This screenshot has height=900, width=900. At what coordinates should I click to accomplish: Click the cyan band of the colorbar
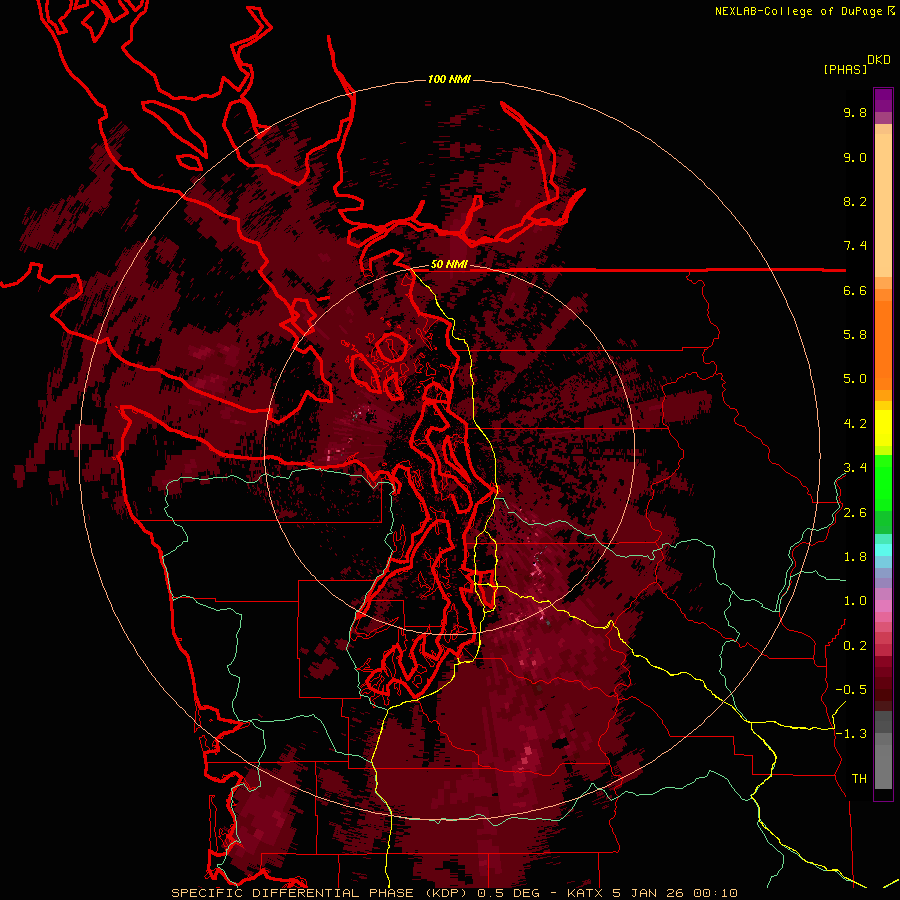click(883, 549)
